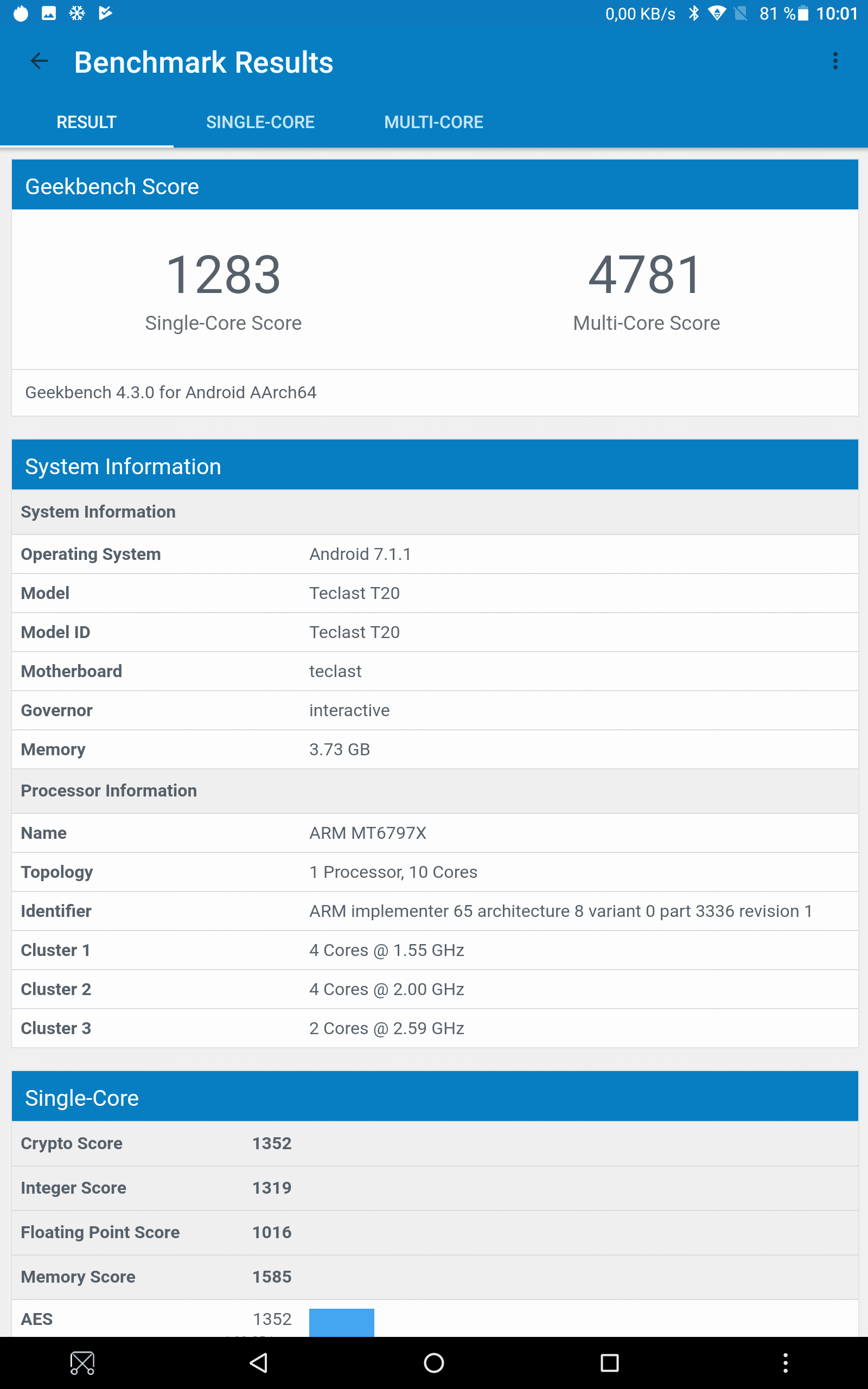Tap the Memory Score 1585 row
This screenshot has height=1389, width=868.
tap(435, 1277)
